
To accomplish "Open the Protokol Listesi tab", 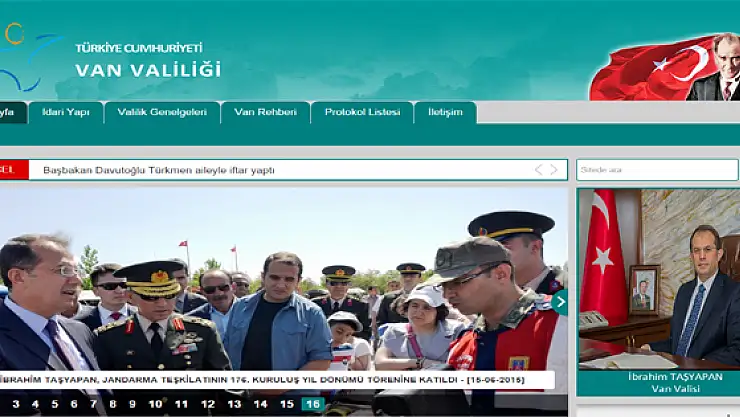I will (x=362, y=112).
